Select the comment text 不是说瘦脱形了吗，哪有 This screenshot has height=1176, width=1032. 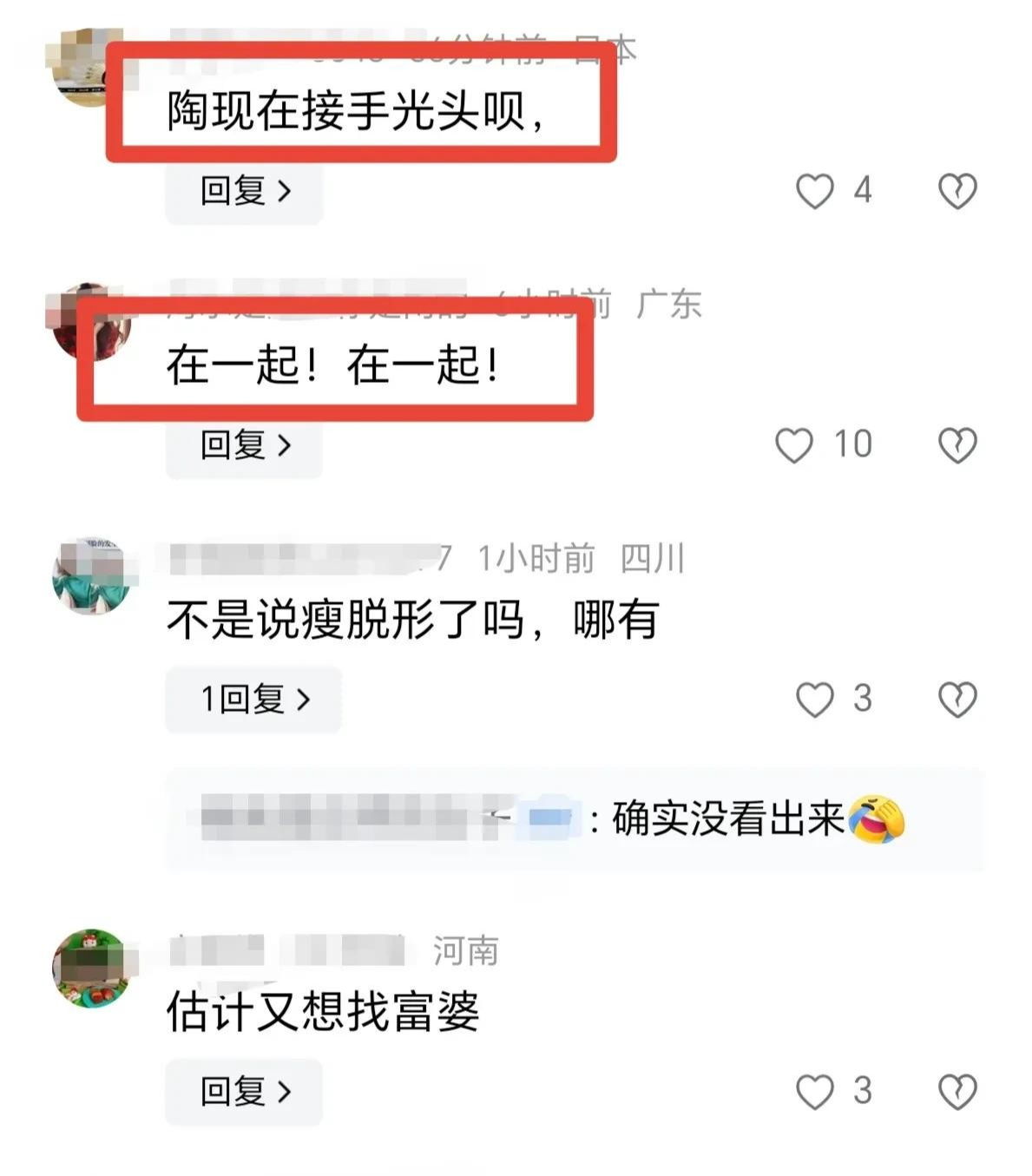(413, 621)
